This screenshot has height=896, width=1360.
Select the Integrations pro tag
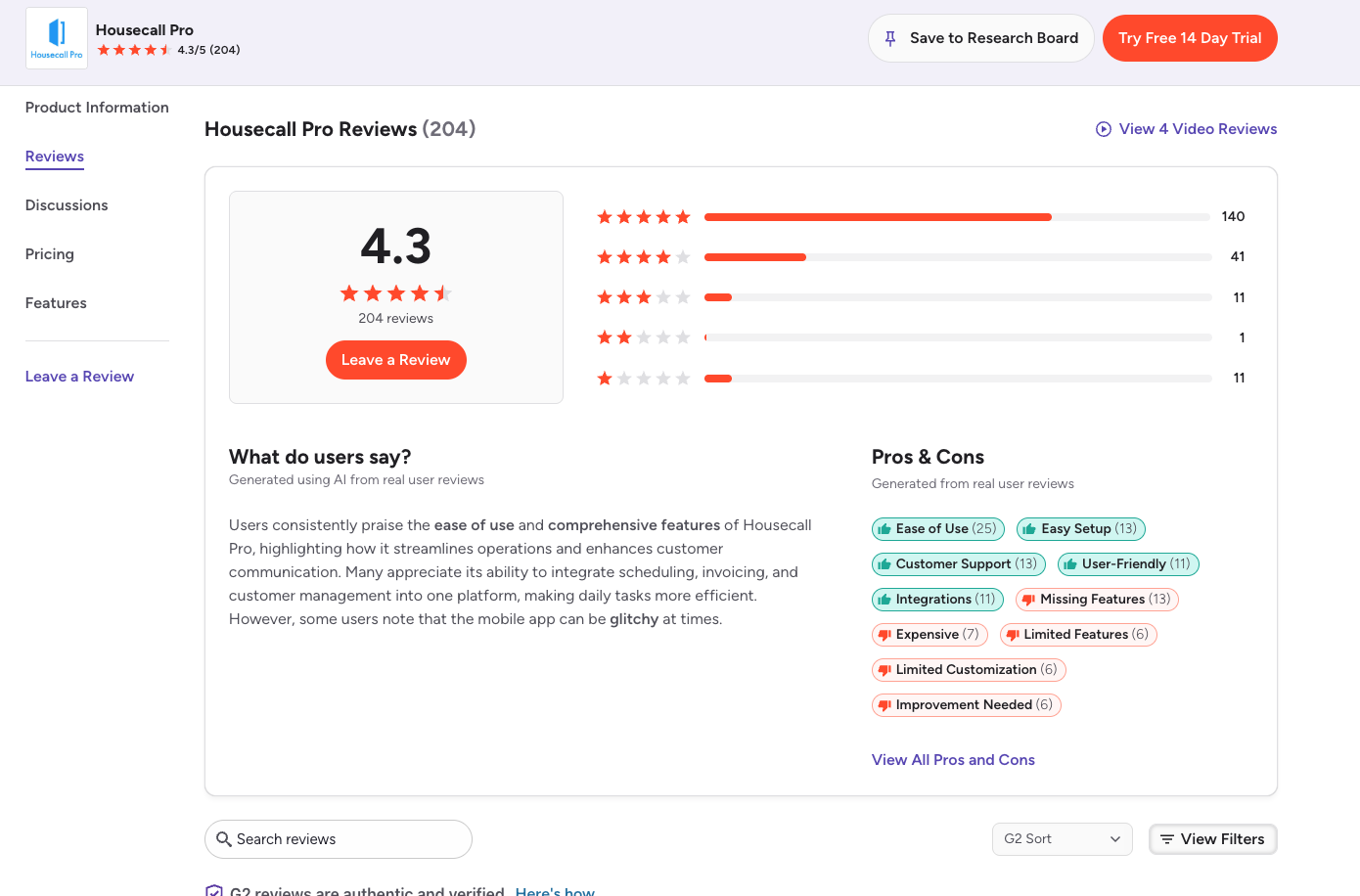(937, 600)
